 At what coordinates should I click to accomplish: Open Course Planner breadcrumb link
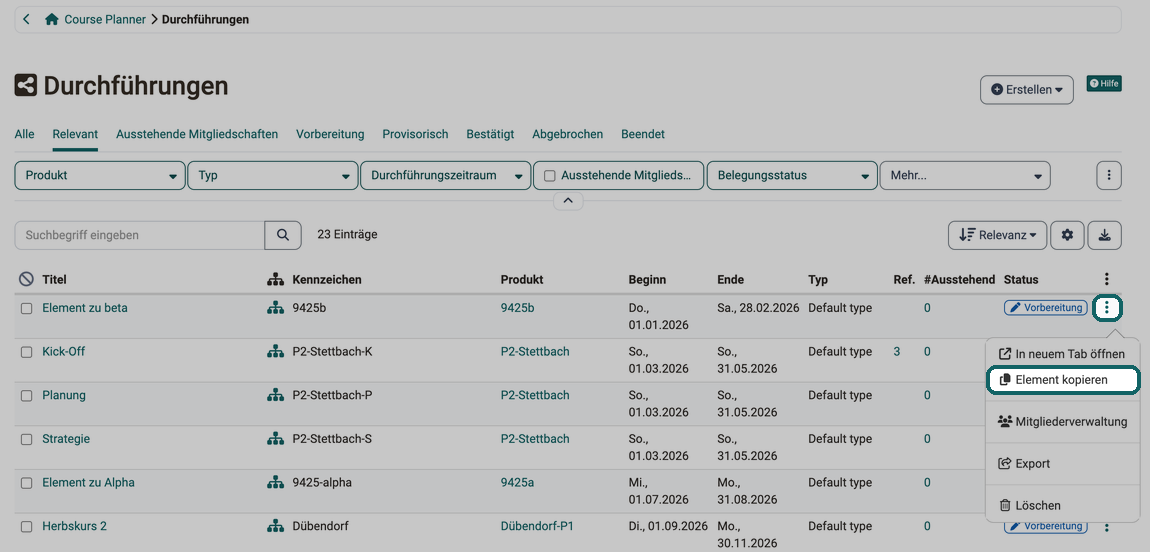105,20
